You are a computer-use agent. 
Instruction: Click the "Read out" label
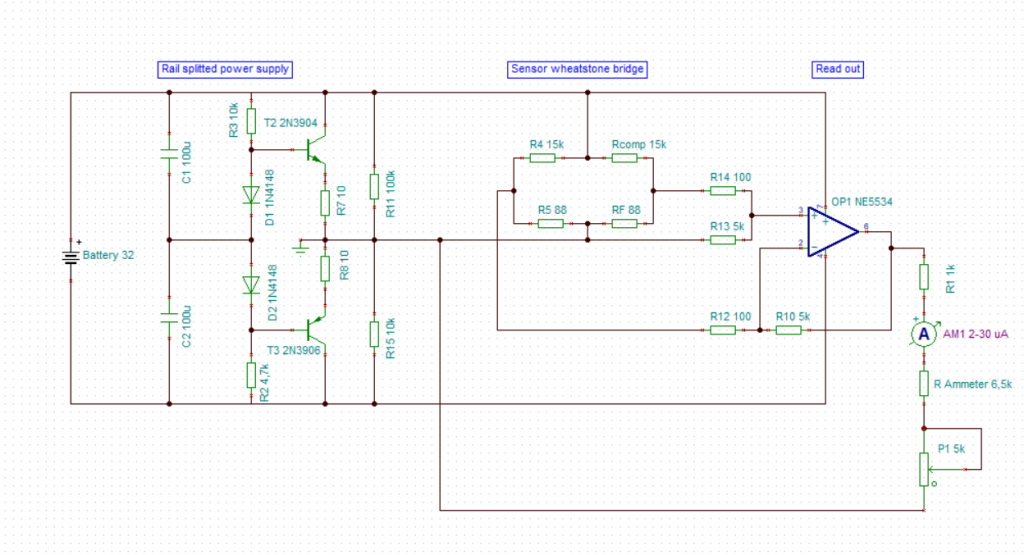[838, 69]
